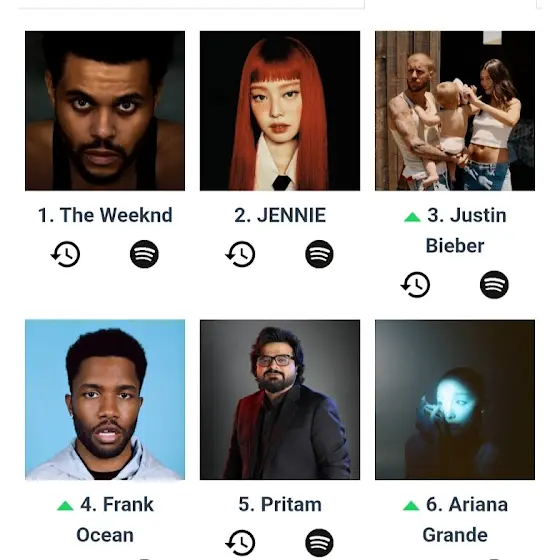This screenshot has height=560, width=560.
Task: Open The Weeknd's history icon
Action: [65, 254]
